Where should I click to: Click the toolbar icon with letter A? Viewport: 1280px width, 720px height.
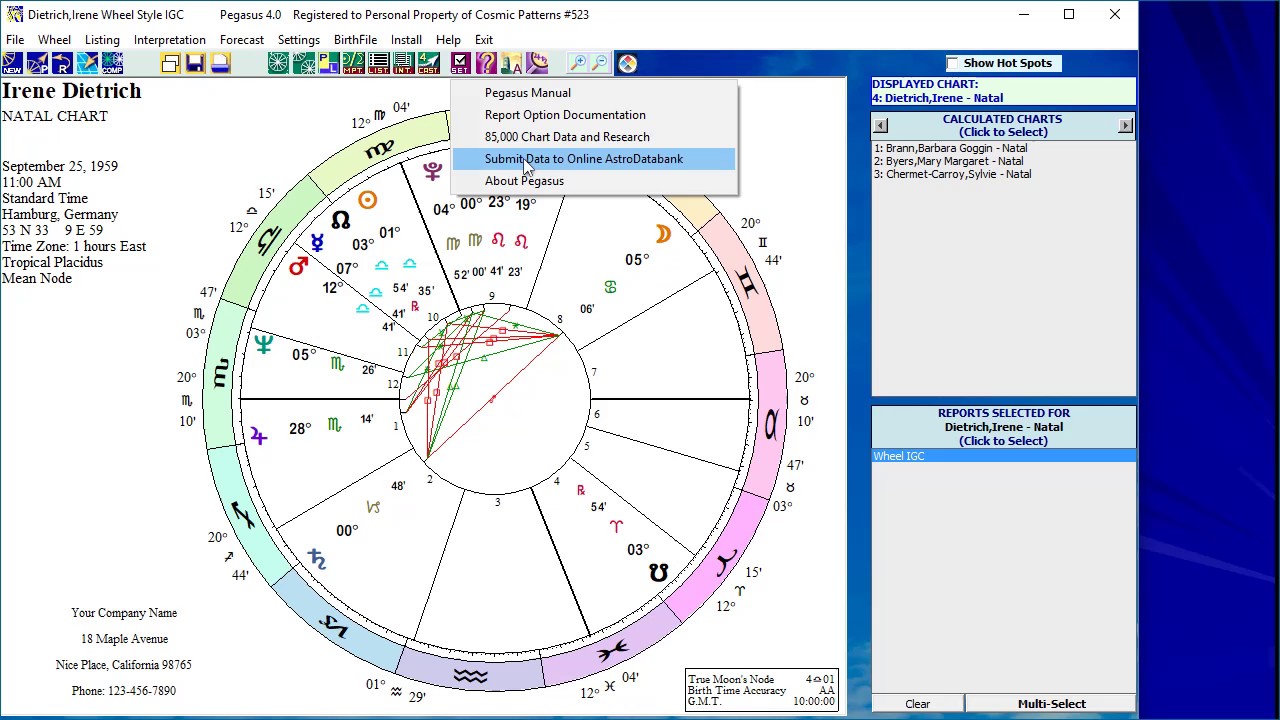pos(511,64)
